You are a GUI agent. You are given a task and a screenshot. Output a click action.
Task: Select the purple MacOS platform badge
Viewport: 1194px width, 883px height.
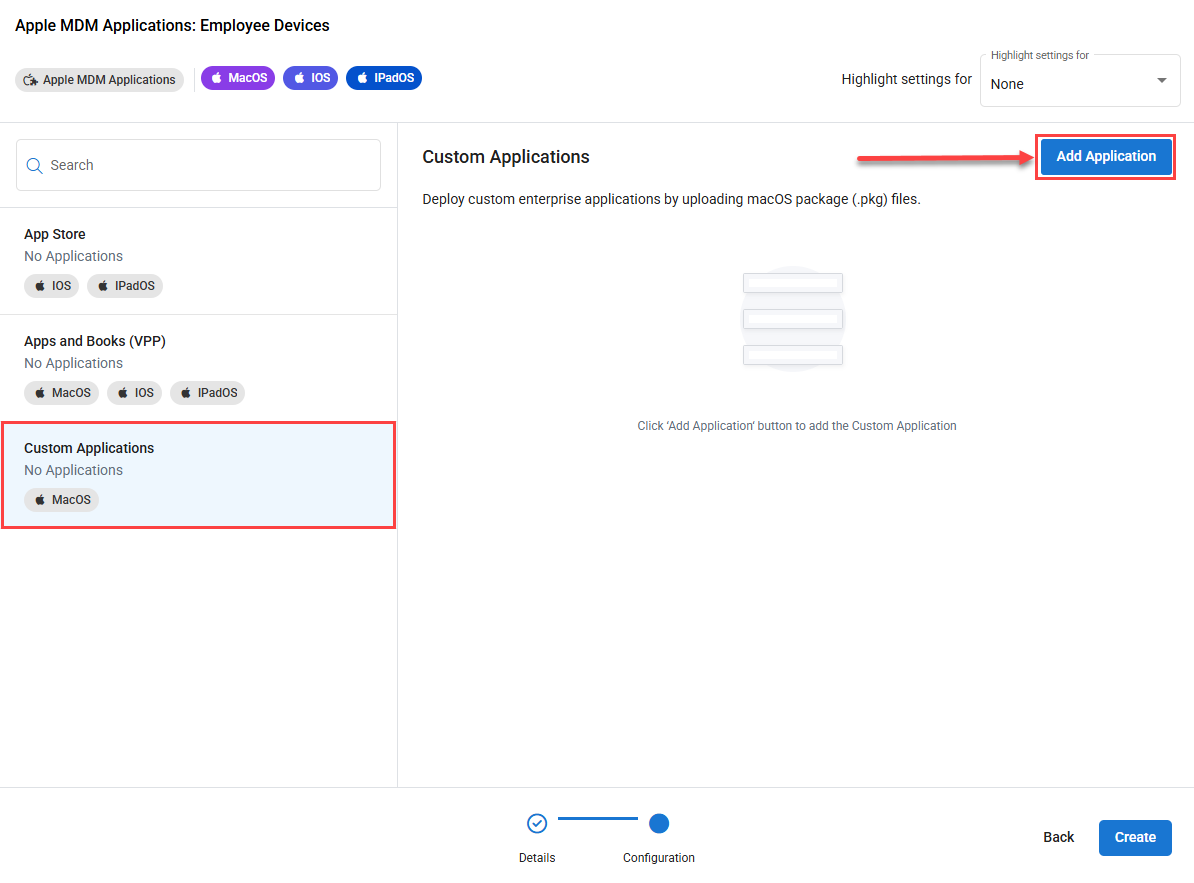pos(238,78)
